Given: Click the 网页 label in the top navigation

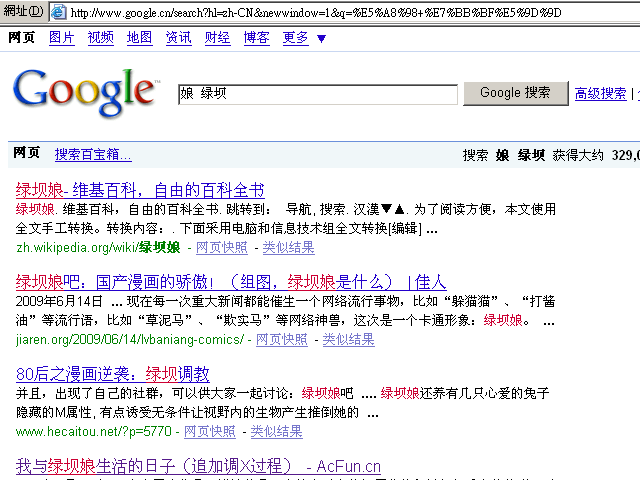Looking at the screenshot, I should [22, 38].
